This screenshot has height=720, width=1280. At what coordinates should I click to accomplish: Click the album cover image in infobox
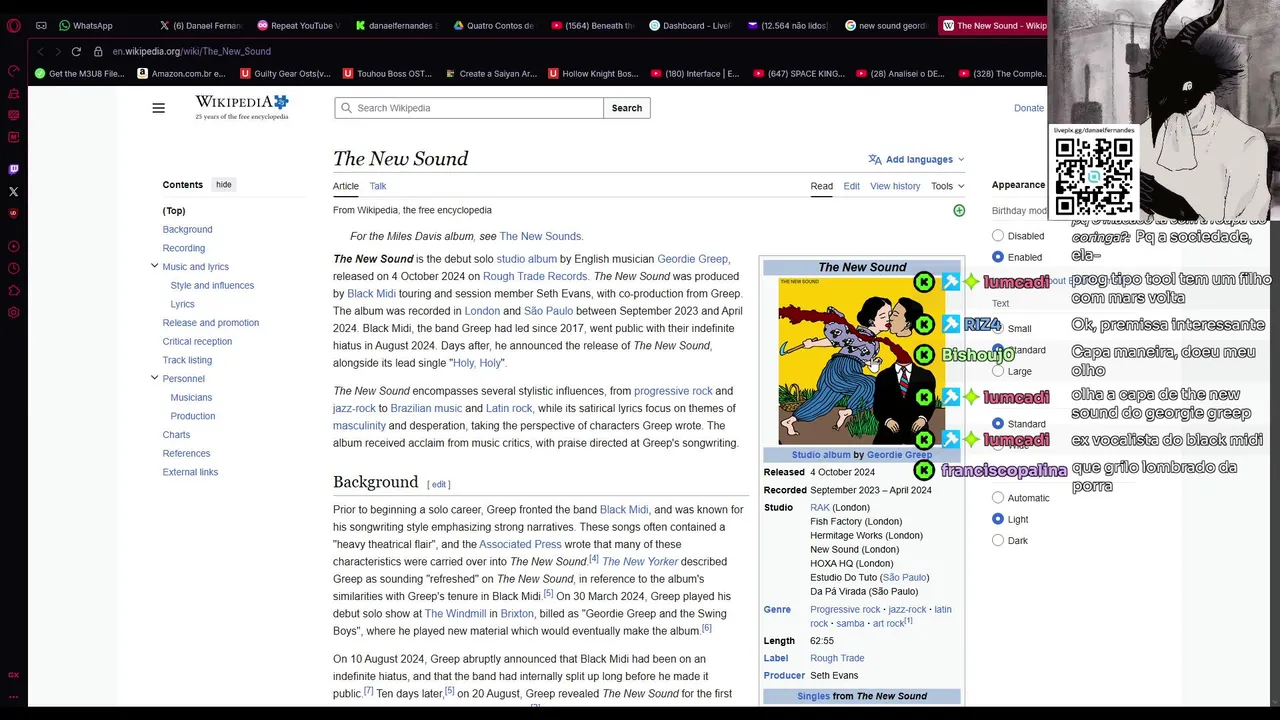pos(861,361)
